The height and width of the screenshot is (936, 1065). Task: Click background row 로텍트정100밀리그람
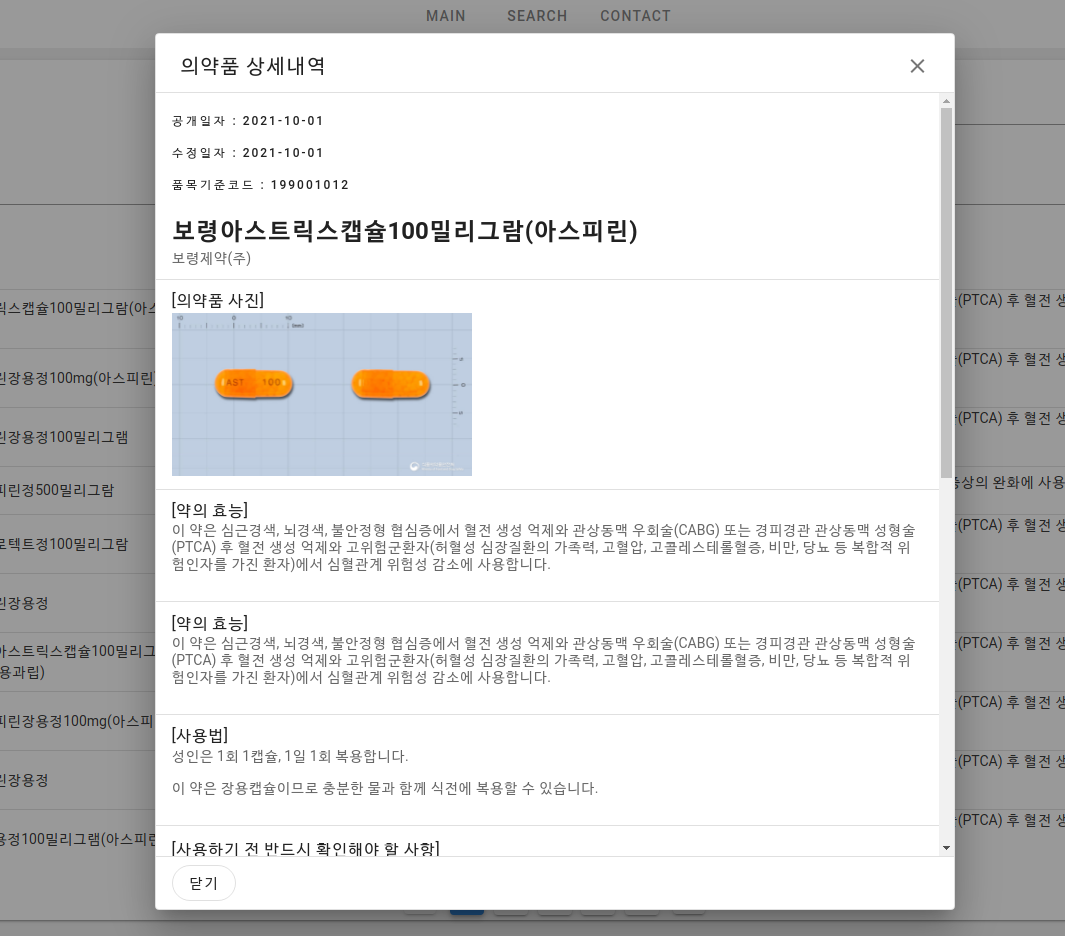(x=64, y=544)
